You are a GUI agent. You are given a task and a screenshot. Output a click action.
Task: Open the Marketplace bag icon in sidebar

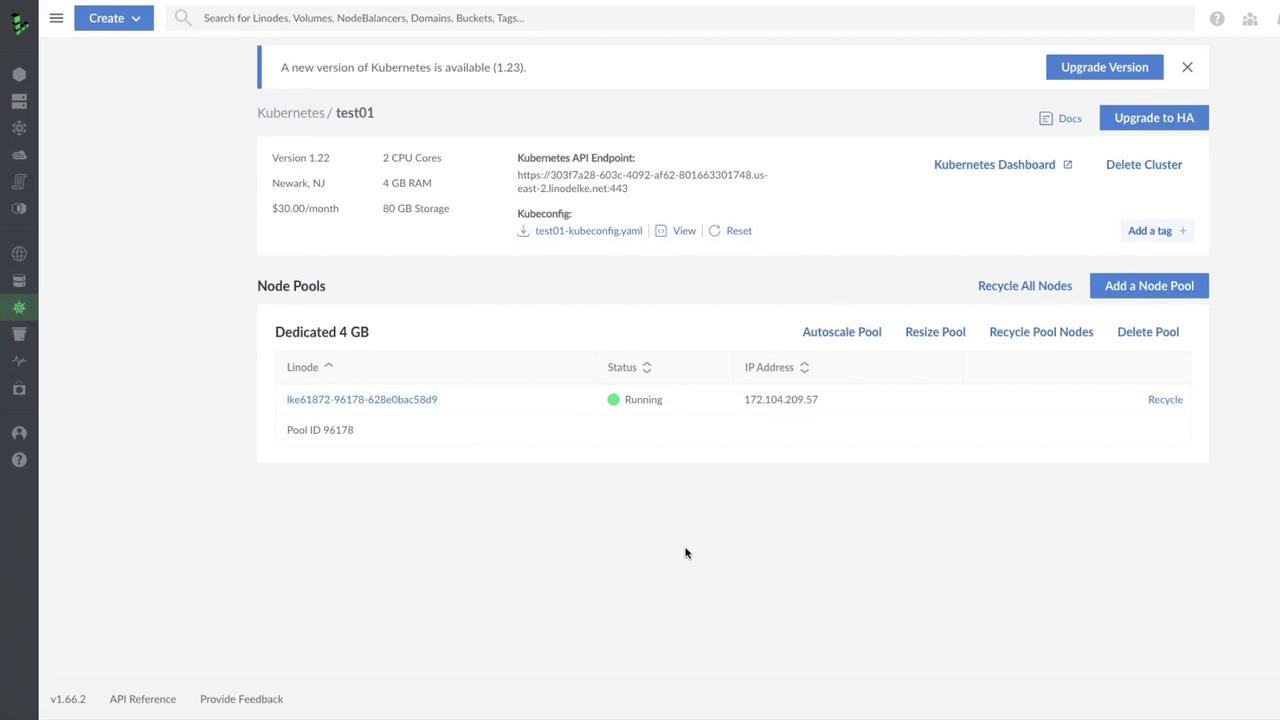19,388
